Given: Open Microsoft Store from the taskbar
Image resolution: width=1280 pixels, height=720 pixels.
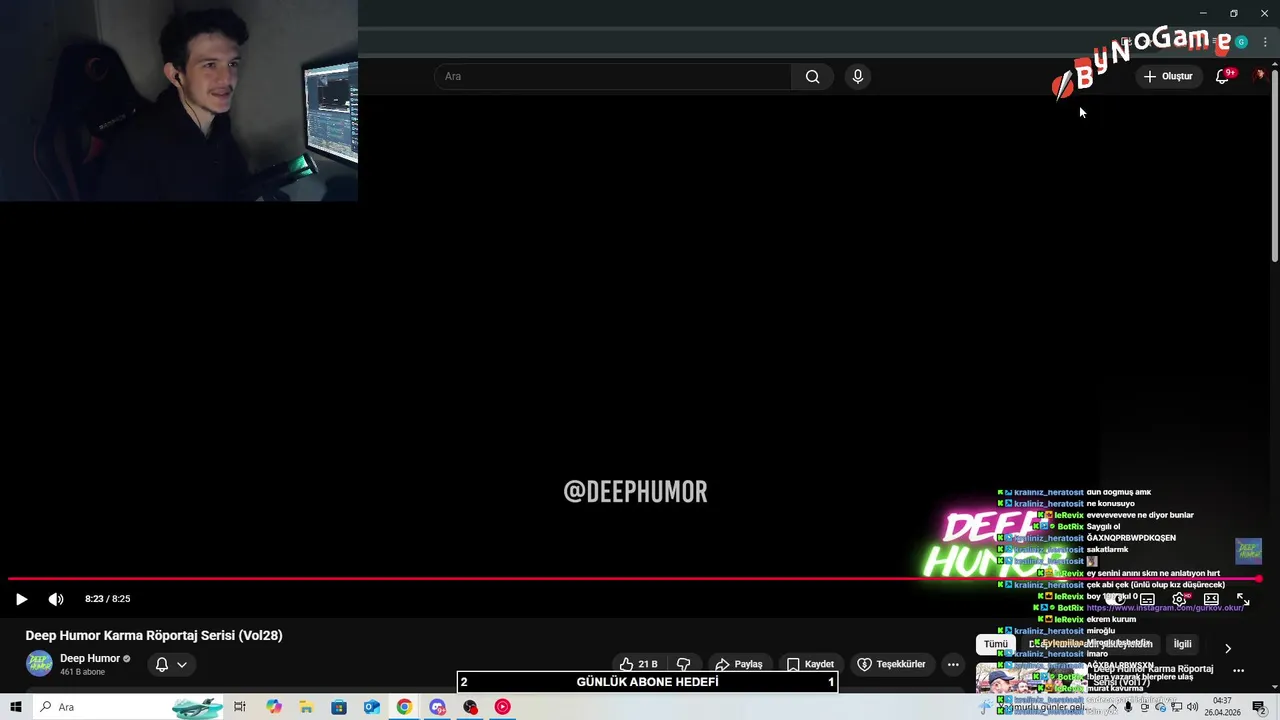Looking at the screenshot, I should (x=339, y=707).
